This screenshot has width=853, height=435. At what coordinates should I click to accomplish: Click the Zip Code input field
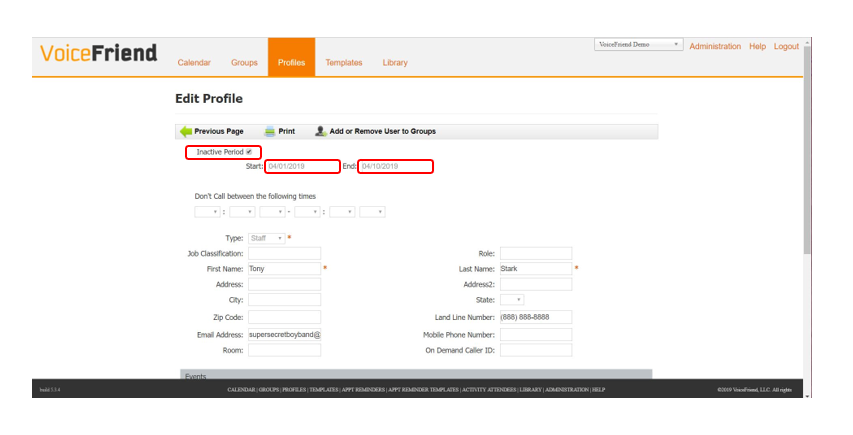tap(285, 317)
